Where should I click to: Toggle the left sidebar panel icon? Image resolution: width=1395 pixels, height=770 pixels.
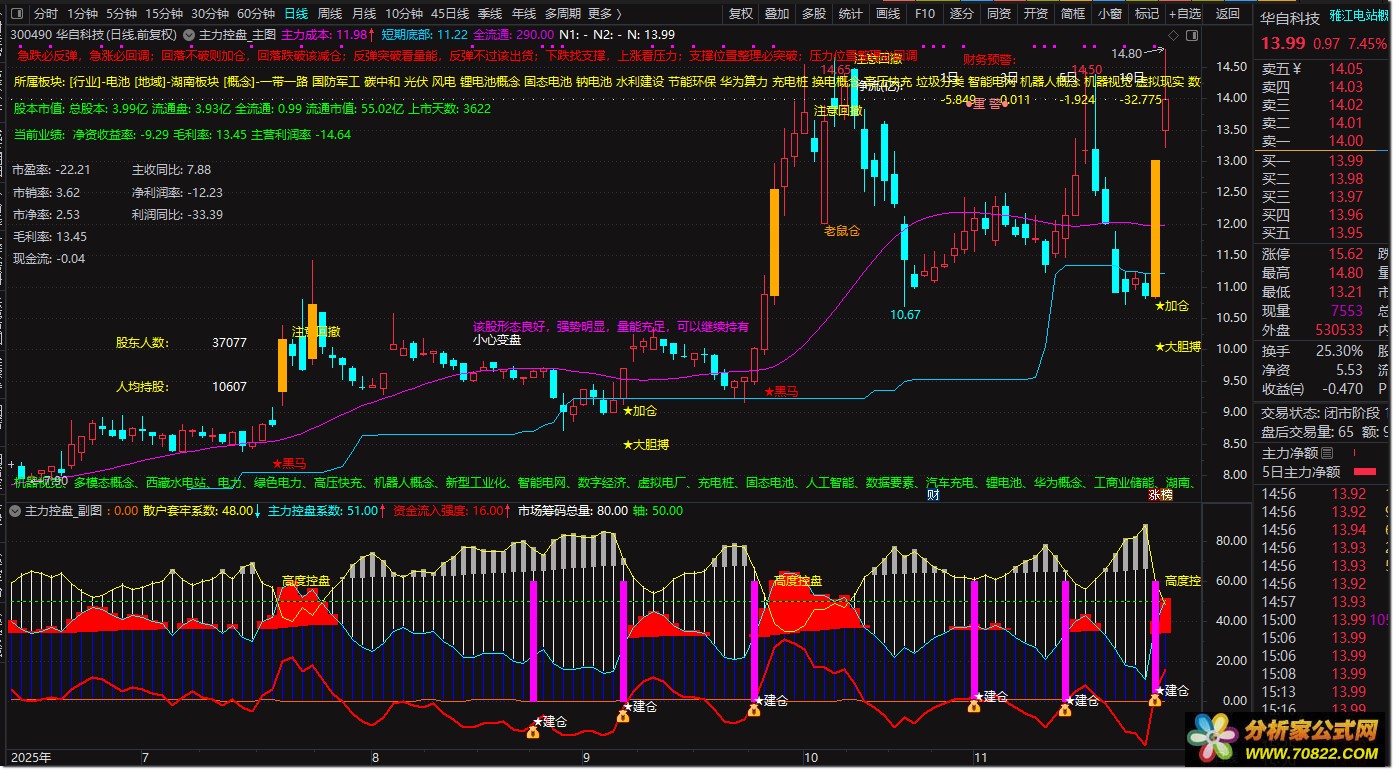coord(17,14)
